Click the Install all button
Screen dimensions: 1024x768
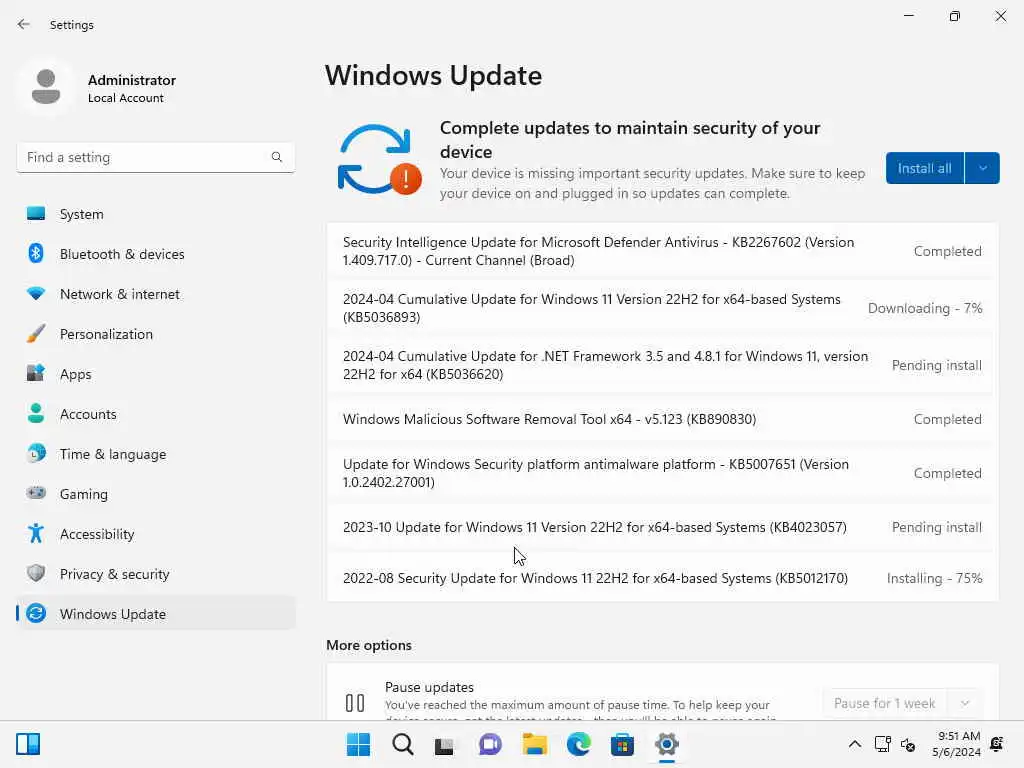[924, 168]
